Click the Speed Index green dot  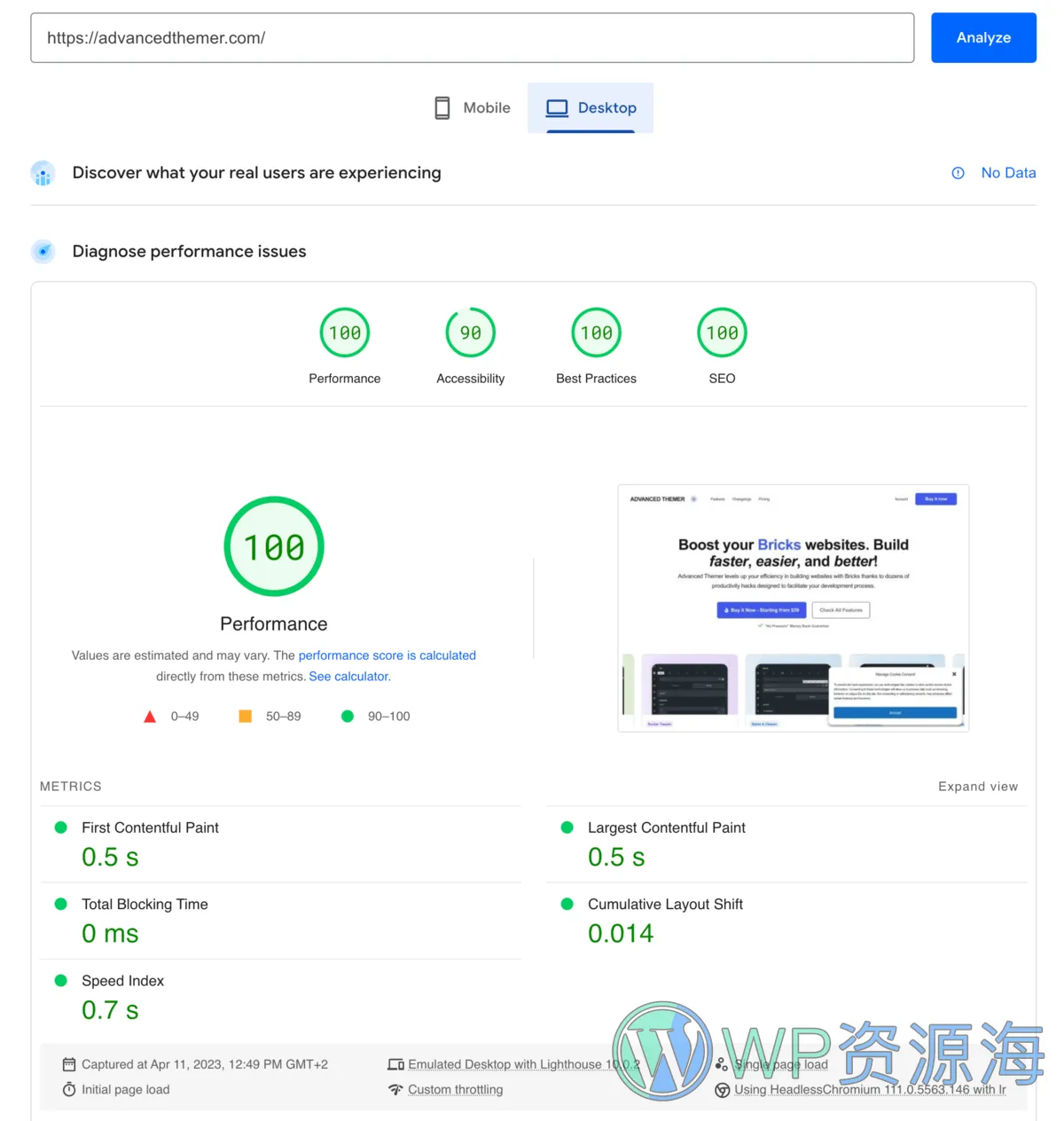(x=61, y=980)
